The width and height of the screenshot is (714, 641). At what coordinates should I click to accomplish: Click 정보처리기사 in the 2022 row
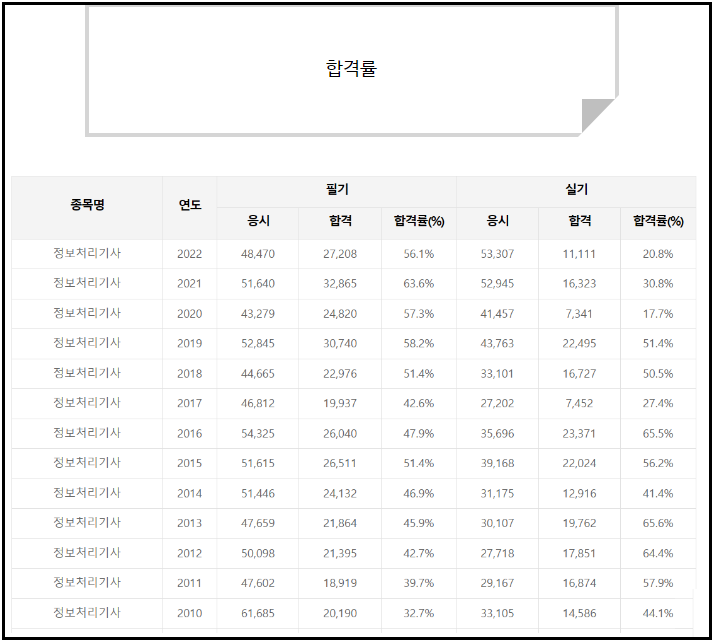[x=87, y=253]
